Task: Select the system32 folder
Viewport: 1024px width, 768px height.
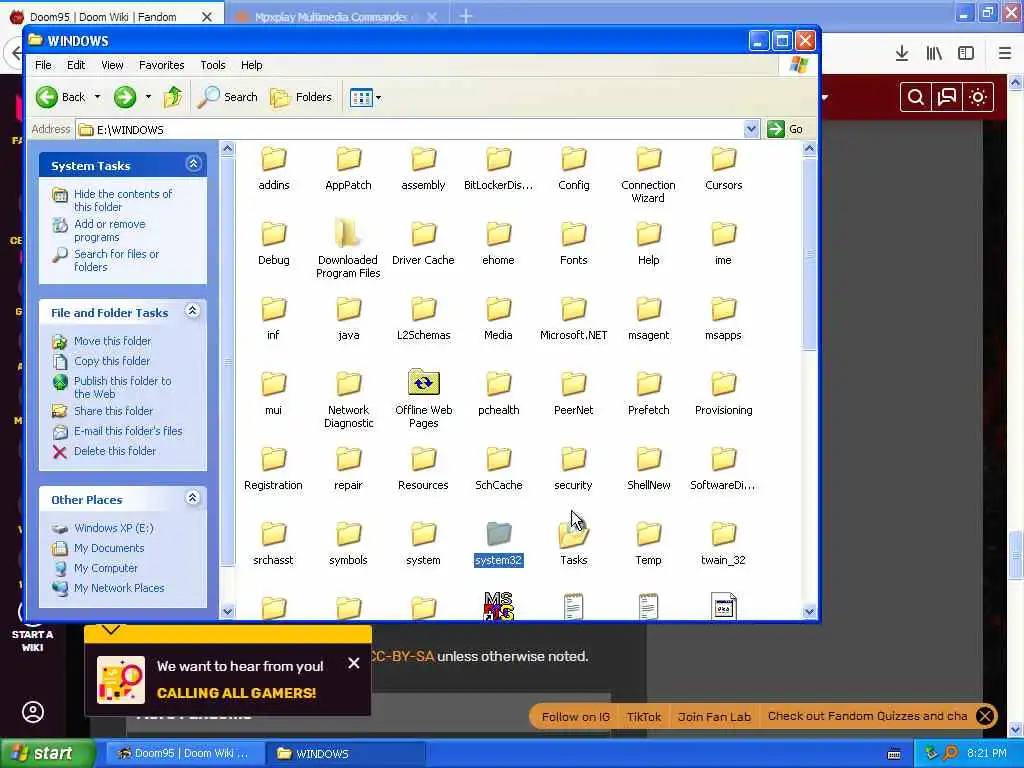Action: (498, 544)
